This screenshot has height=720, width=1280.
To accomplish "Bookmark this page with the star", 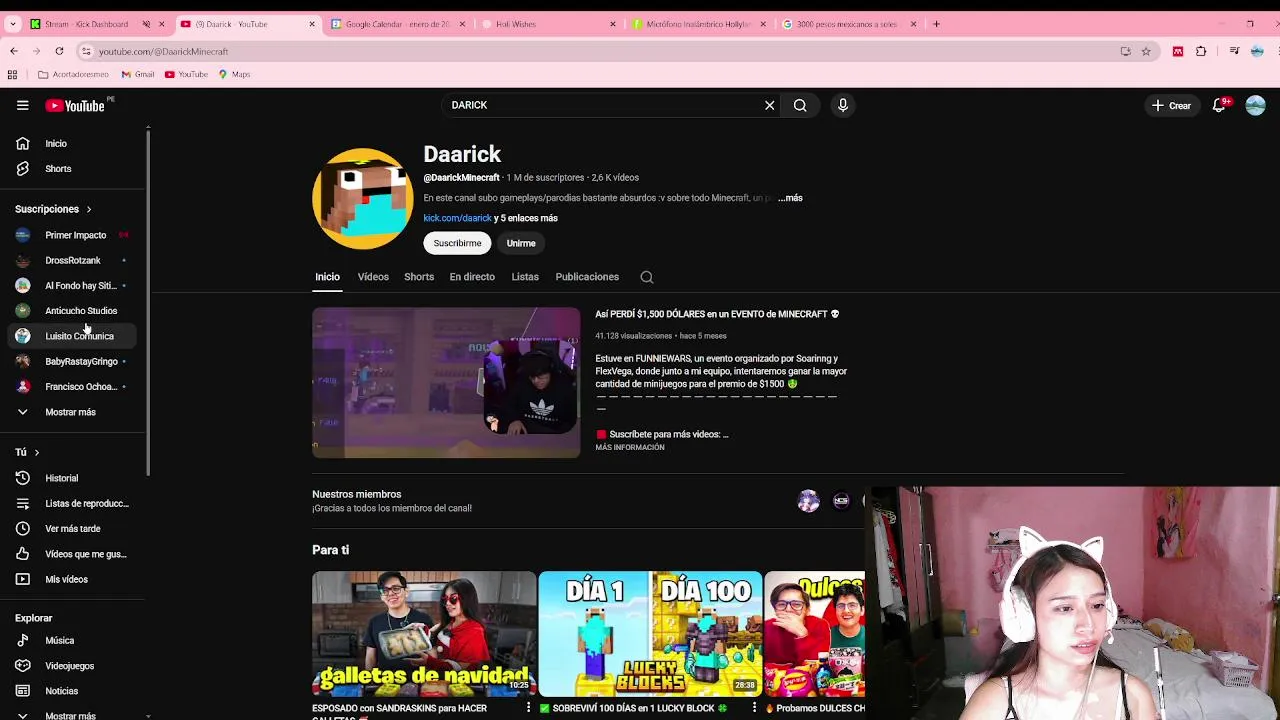I will (1146, 51).
